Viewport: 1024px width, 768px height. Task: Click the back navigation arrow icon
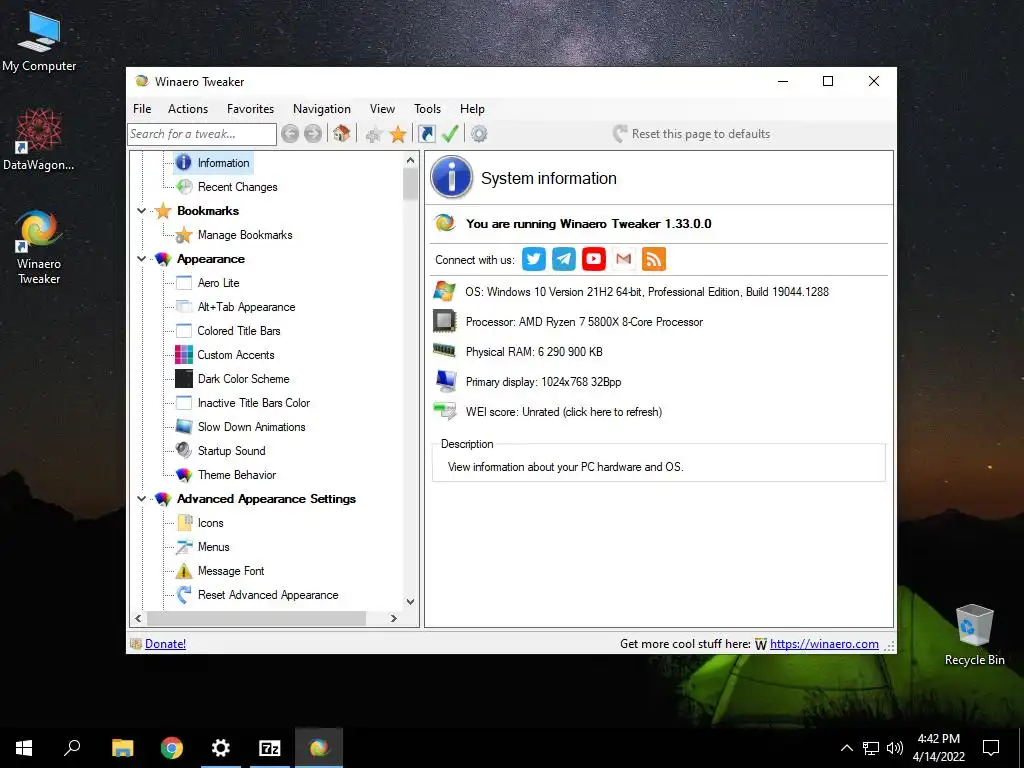coord(290,134)
